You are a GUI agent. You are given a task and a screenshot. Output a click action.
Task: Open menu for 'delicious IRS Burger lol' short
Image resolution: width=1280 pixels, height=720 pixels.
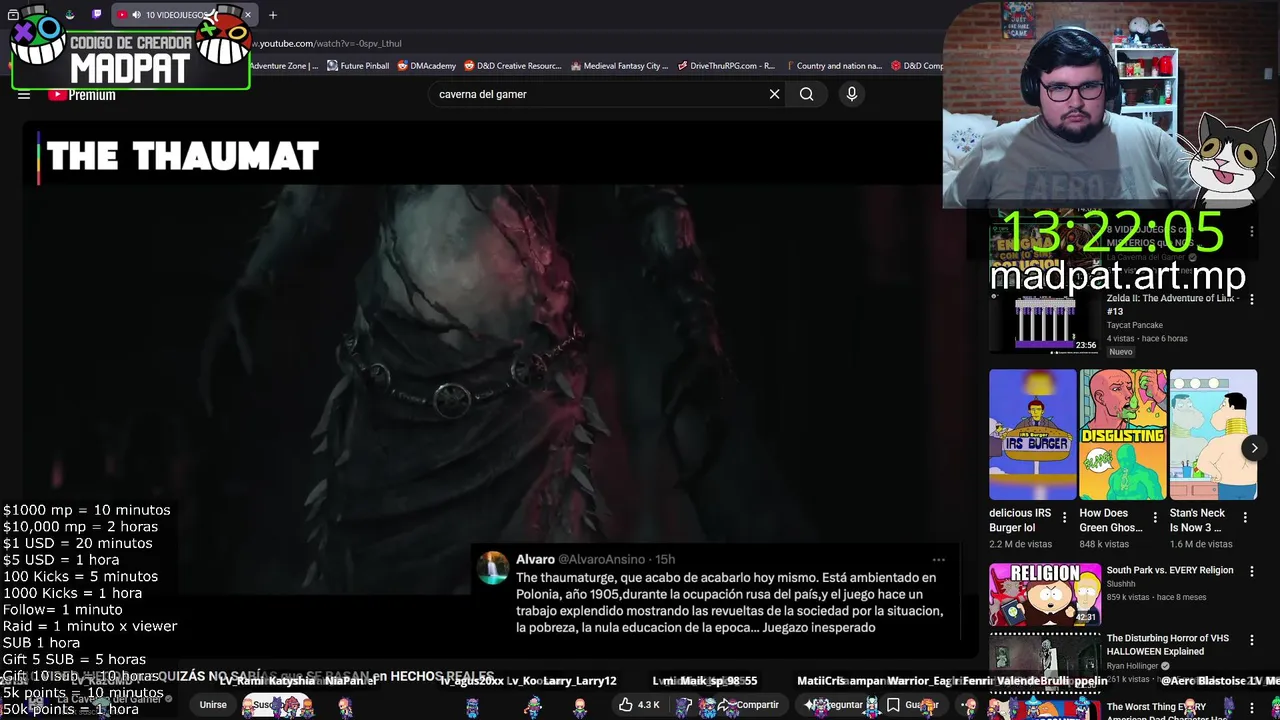coord(1064,518)
